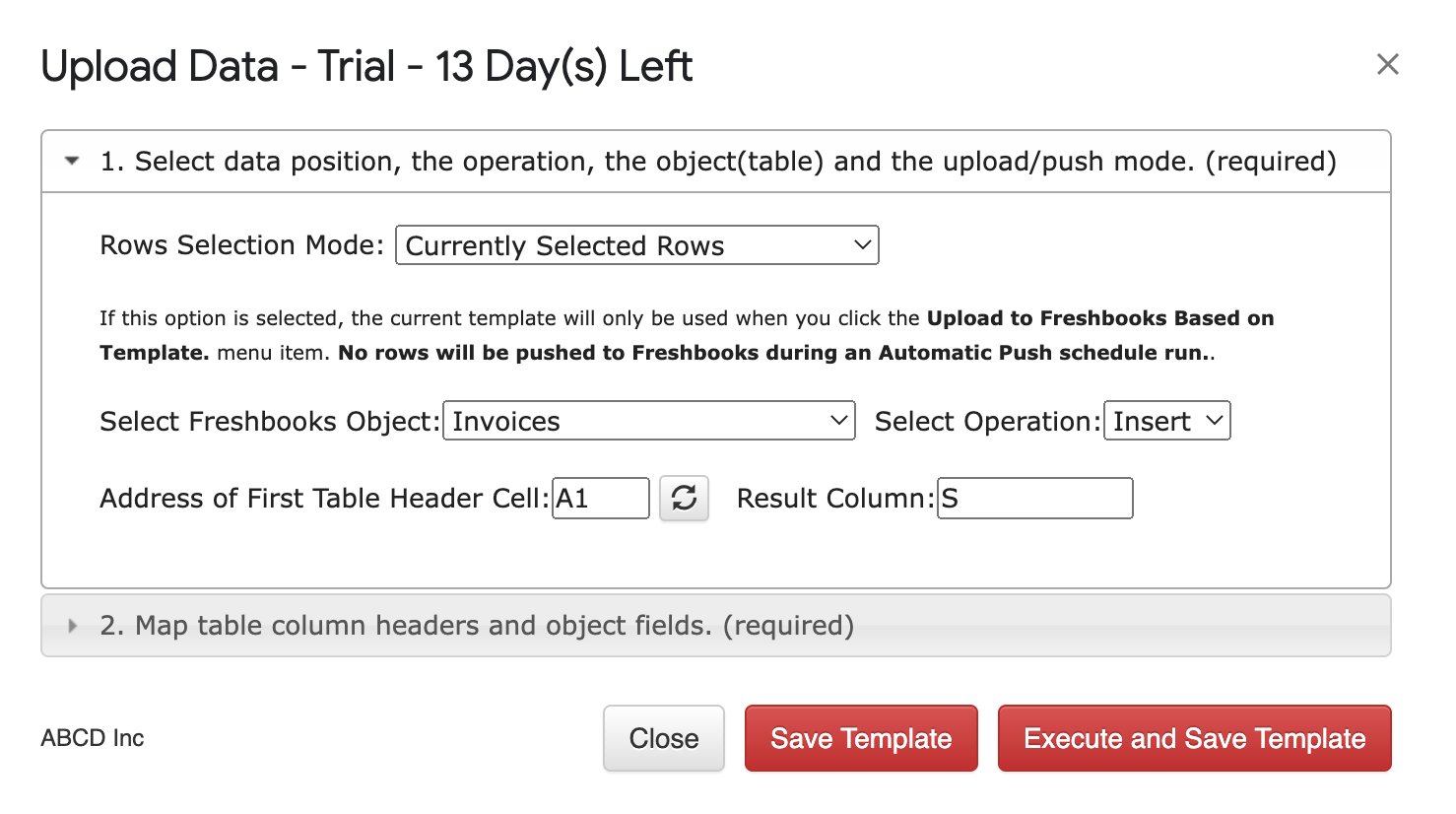Click the refresh icon beside header cell address
1456x814 pixels.
(684, 498)
